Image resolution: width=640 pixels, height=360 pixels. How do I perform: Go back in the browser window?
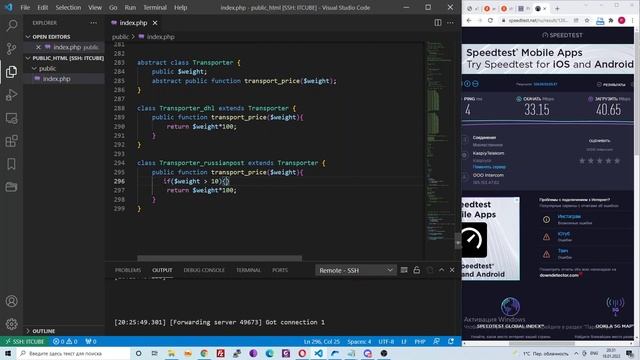(x=469, y=20)
